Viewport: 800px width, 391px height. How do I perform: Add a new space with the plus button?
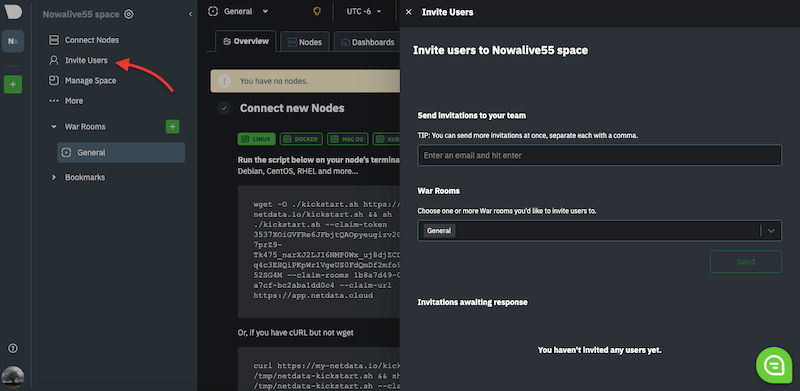[x=13, y=84]
